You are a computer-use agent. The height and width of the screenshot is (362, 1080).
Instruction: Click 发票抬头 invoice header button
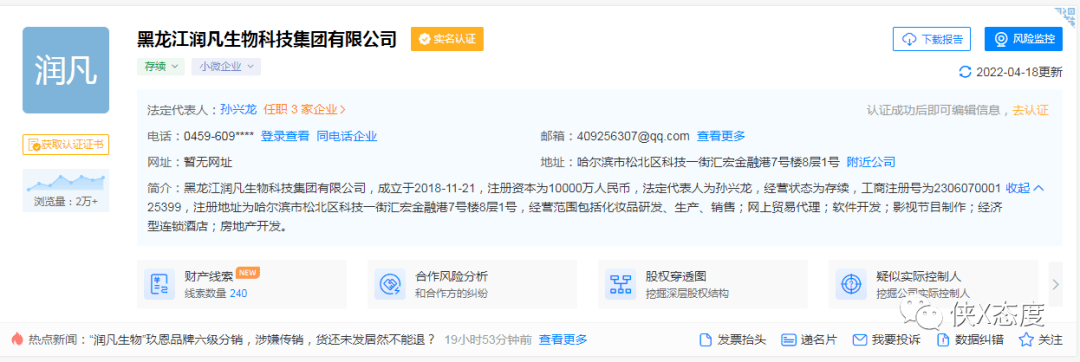732,340
